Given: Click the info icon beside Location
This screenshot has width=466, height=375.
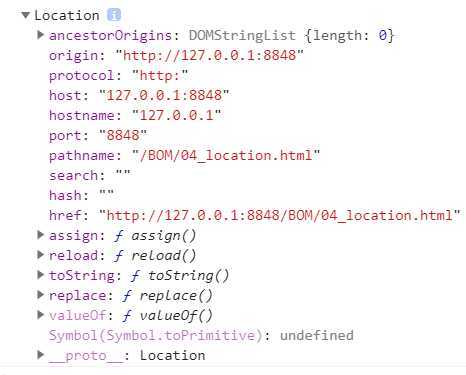Looking at the screenshot, I should coord(114,15).
